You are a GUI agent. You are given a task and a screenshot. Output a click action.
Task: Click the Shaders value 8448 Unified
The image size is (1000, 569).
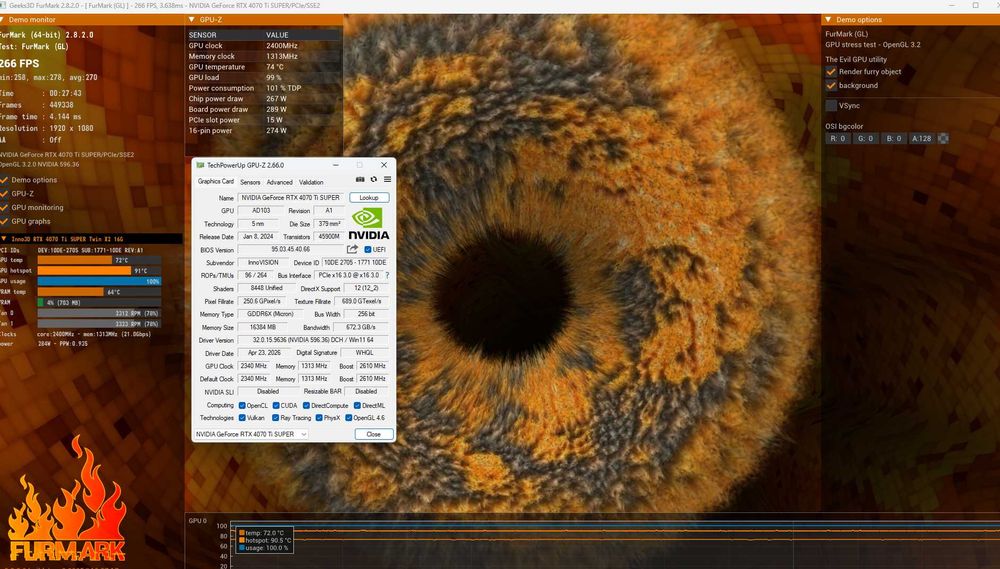click(x=266, y=288)
